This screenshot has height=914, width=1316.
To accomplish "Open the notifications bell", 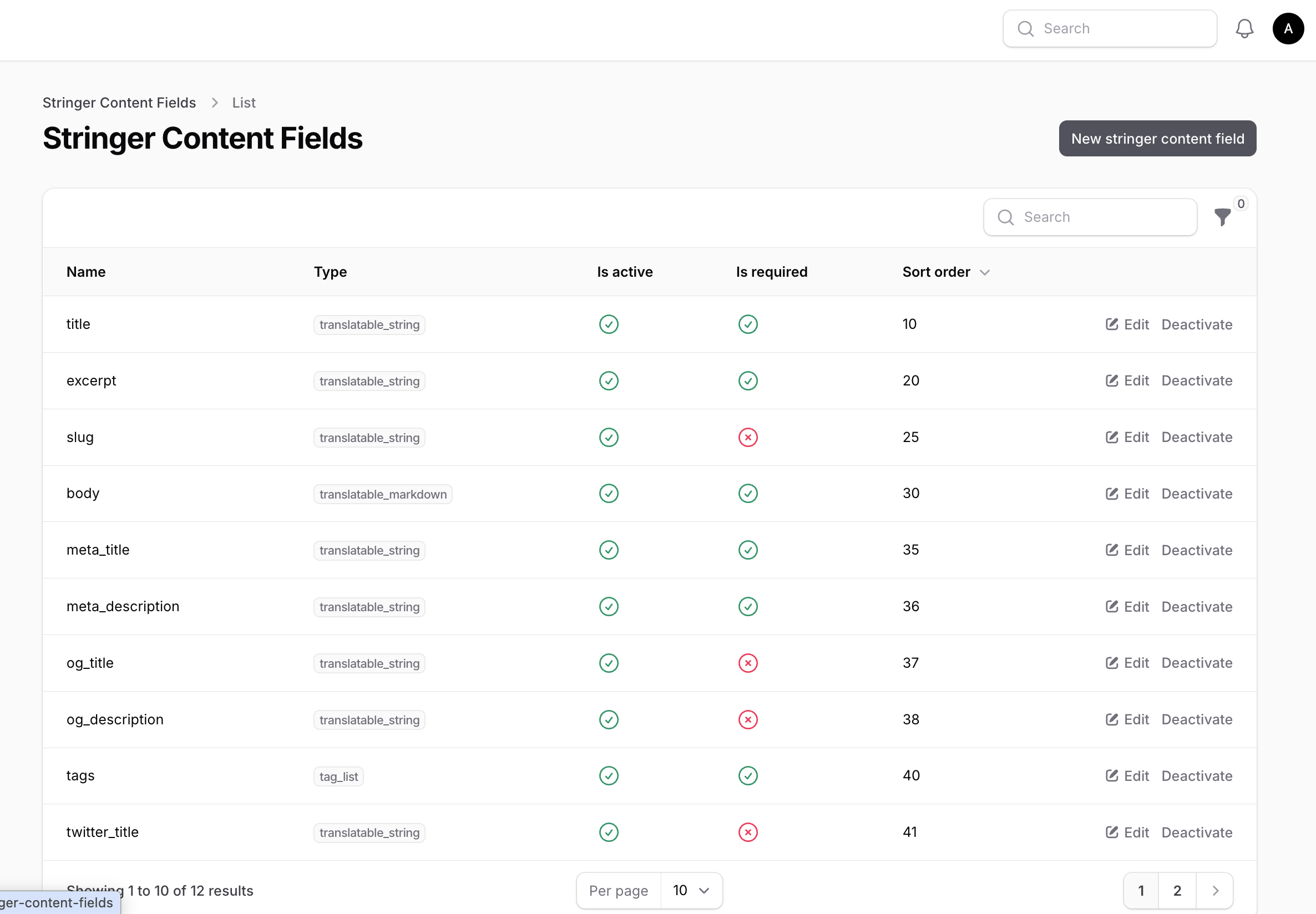I will [x=1244, y=29].
